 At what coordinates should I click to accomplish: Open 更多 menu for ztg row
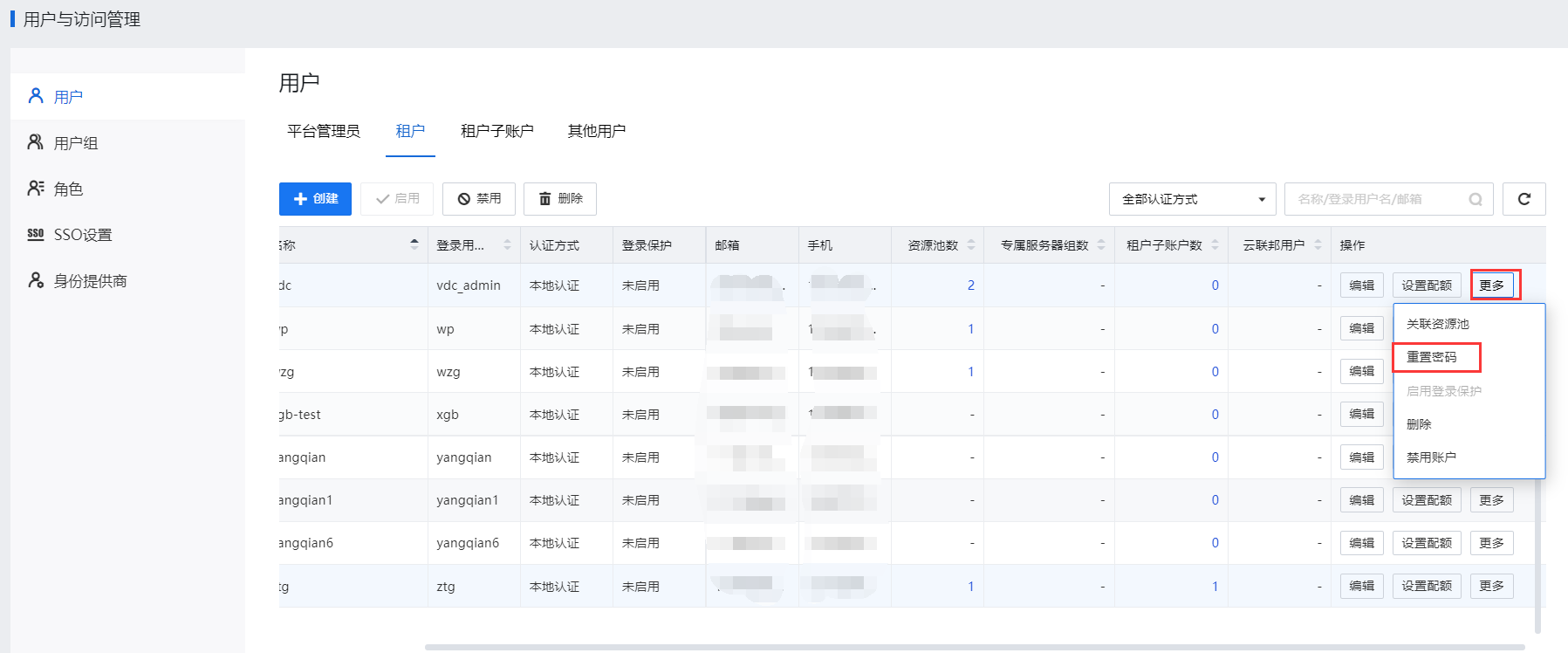coord(1491,586)
